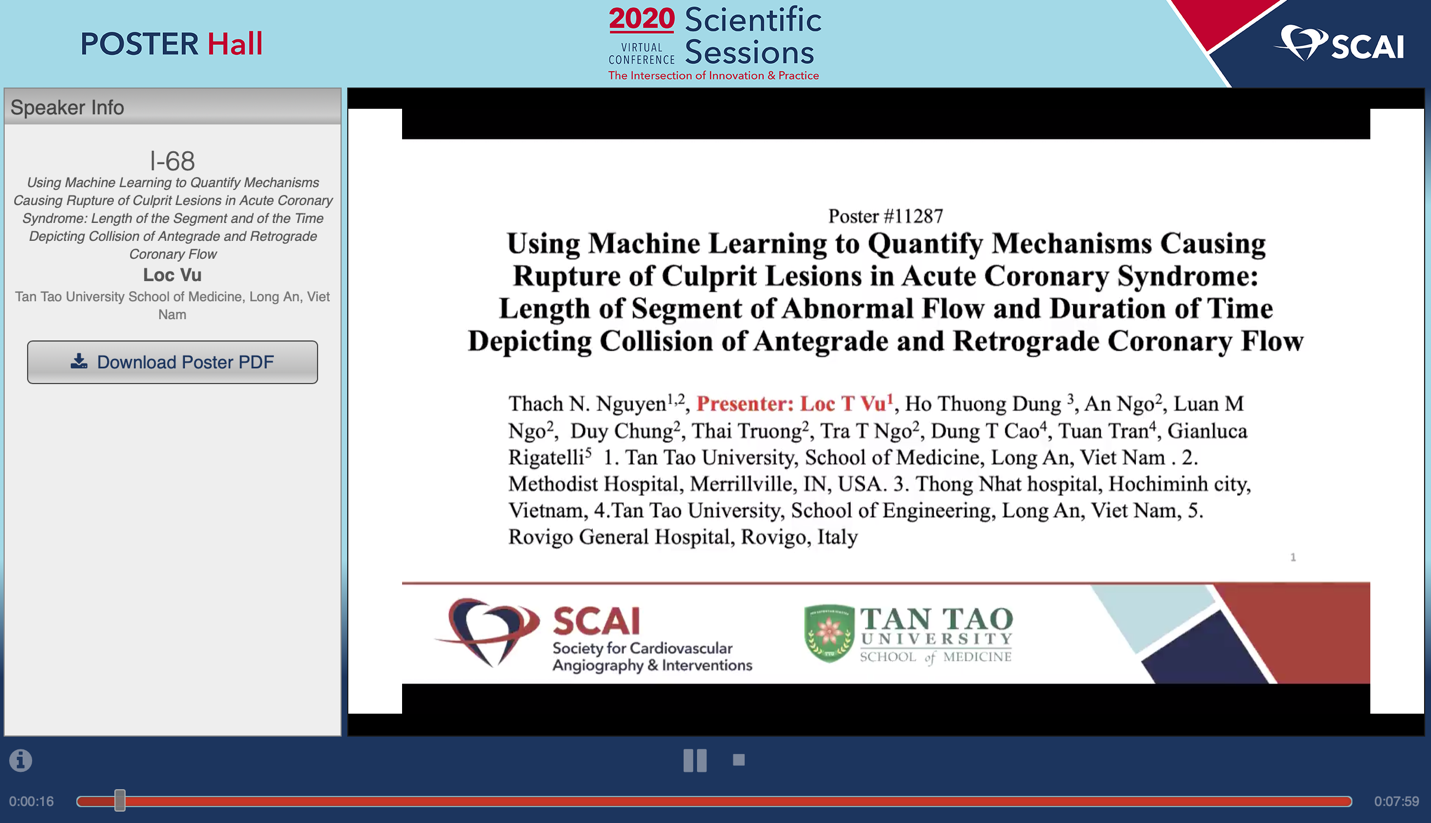Click the poster slide video area

tap(886, 411)
